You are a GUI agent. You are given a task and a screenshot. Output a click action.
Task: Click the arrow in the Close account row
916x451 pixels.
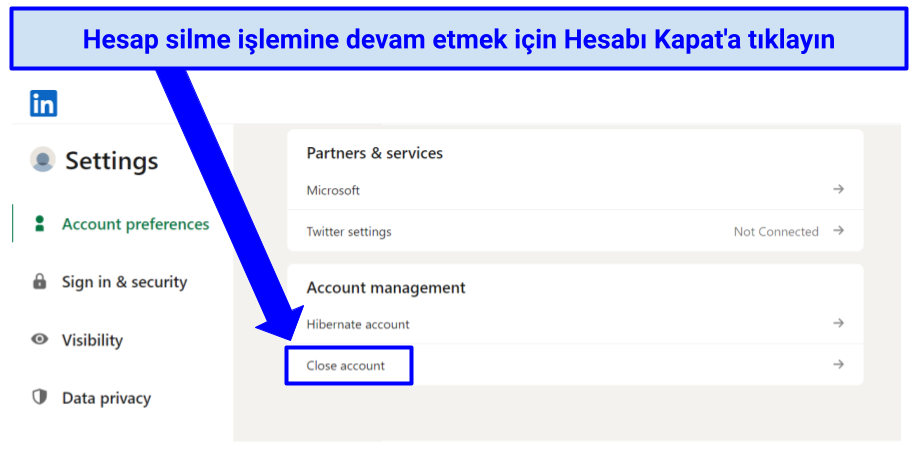point(838,365)
